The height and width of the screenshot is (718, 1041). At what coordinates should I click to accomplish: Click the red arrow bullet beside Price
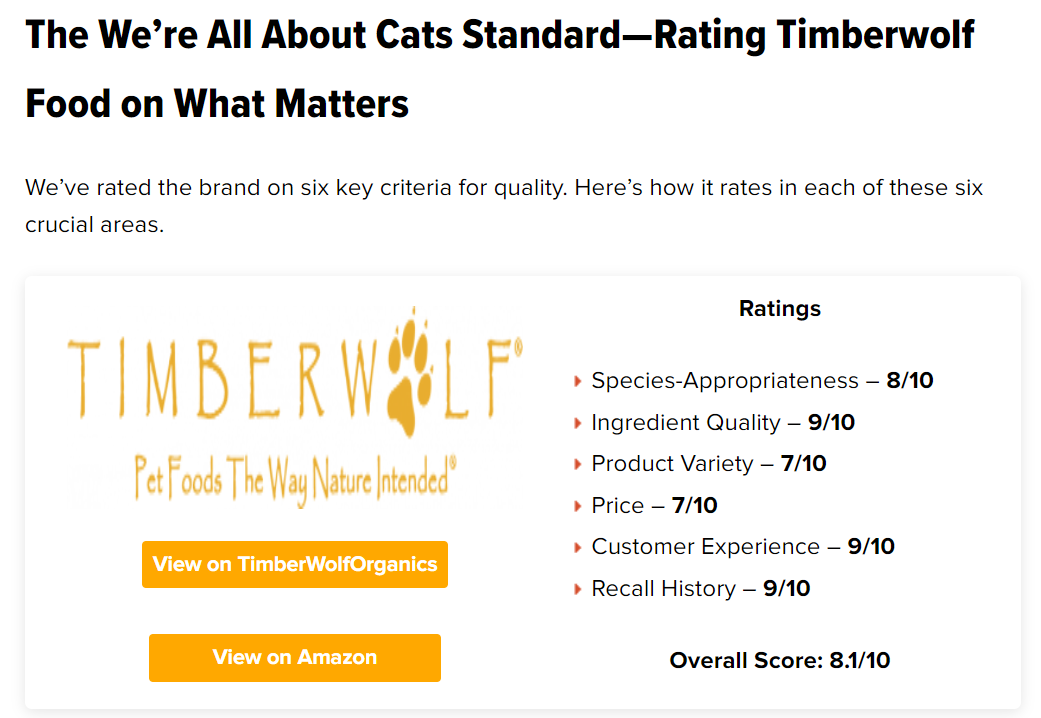pos(578,506)
